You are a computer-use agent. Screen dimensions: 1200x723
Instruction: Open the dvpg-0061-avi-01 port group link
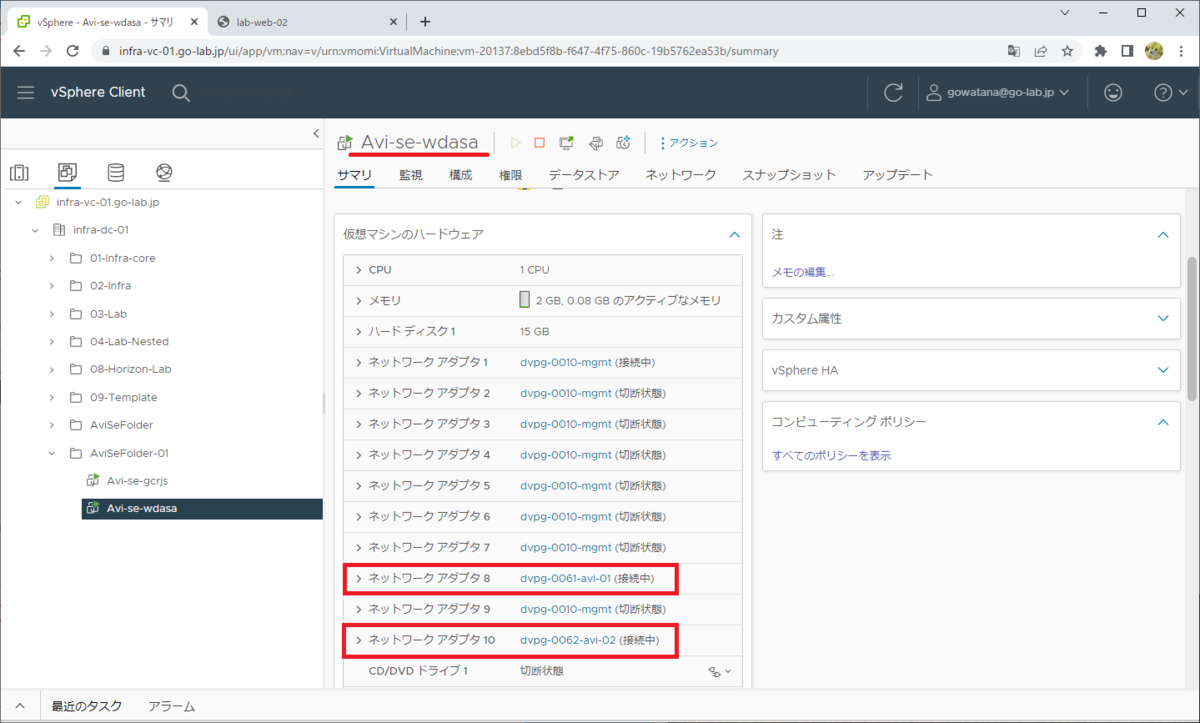565,578
